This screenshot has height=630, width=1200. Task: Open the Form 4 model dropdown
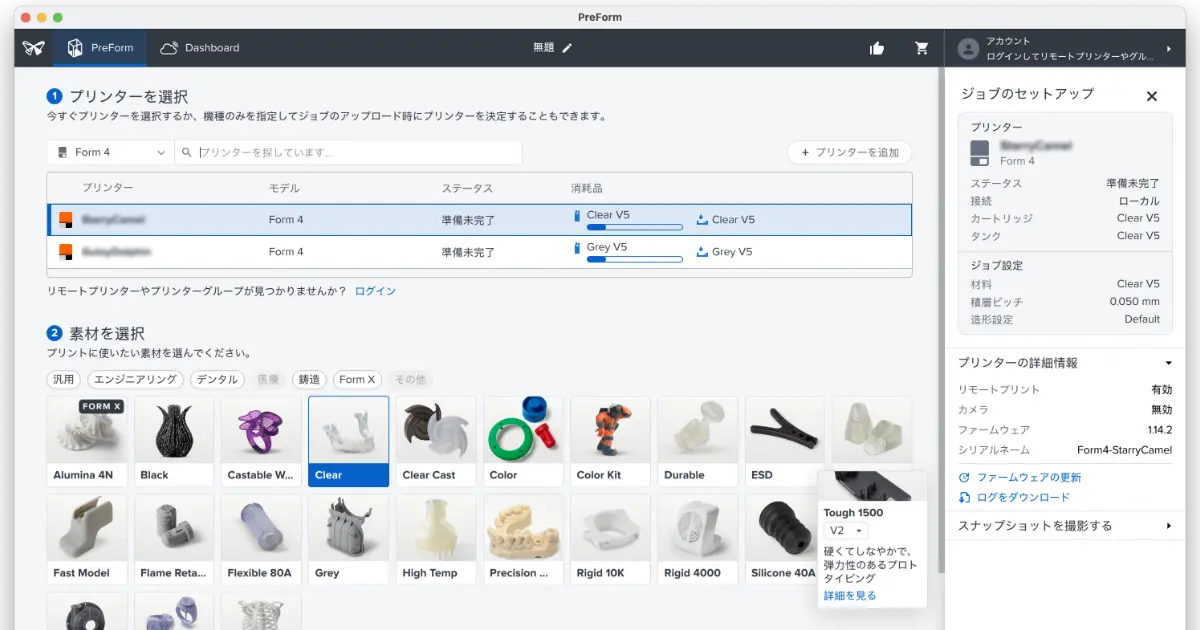110,152
